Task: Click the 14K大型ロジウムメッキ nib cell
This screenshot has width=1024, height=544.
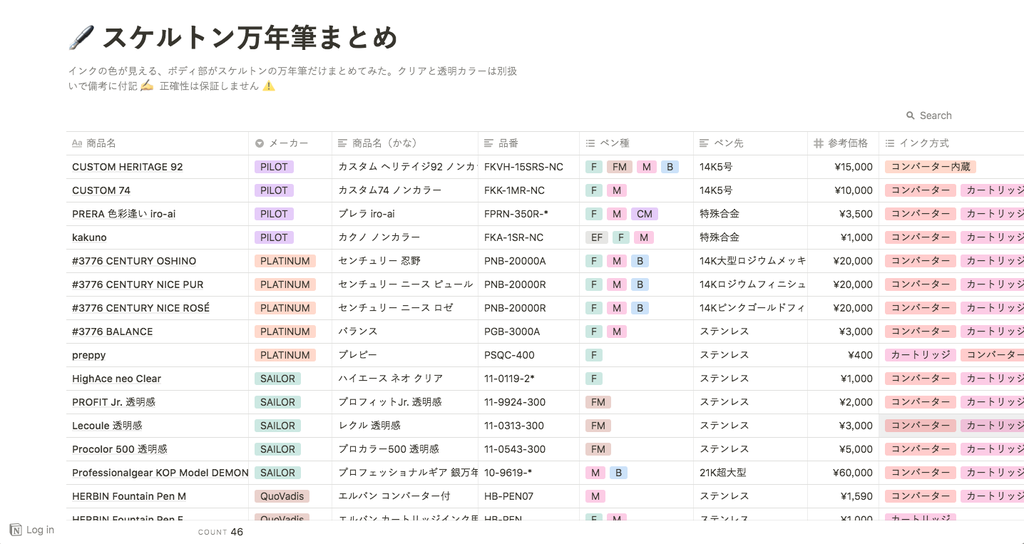Action: (752, 261)
